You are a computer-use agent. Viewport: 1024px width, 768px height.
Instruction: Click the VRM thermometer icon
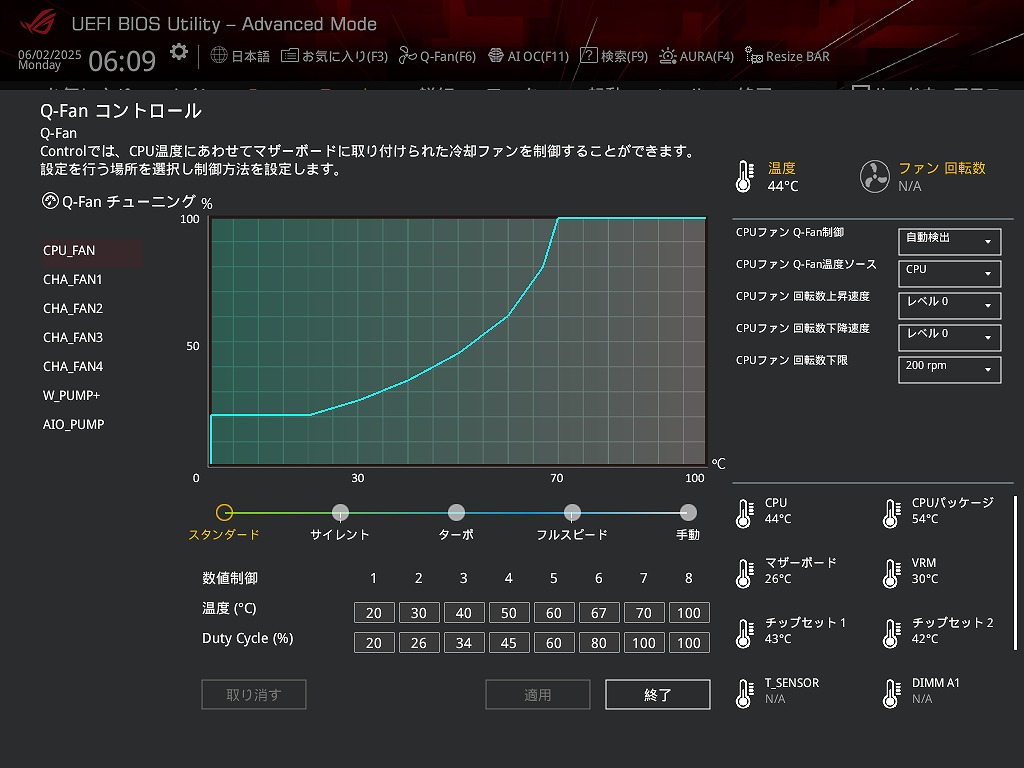pyautogui.click(x=891, y=574)
